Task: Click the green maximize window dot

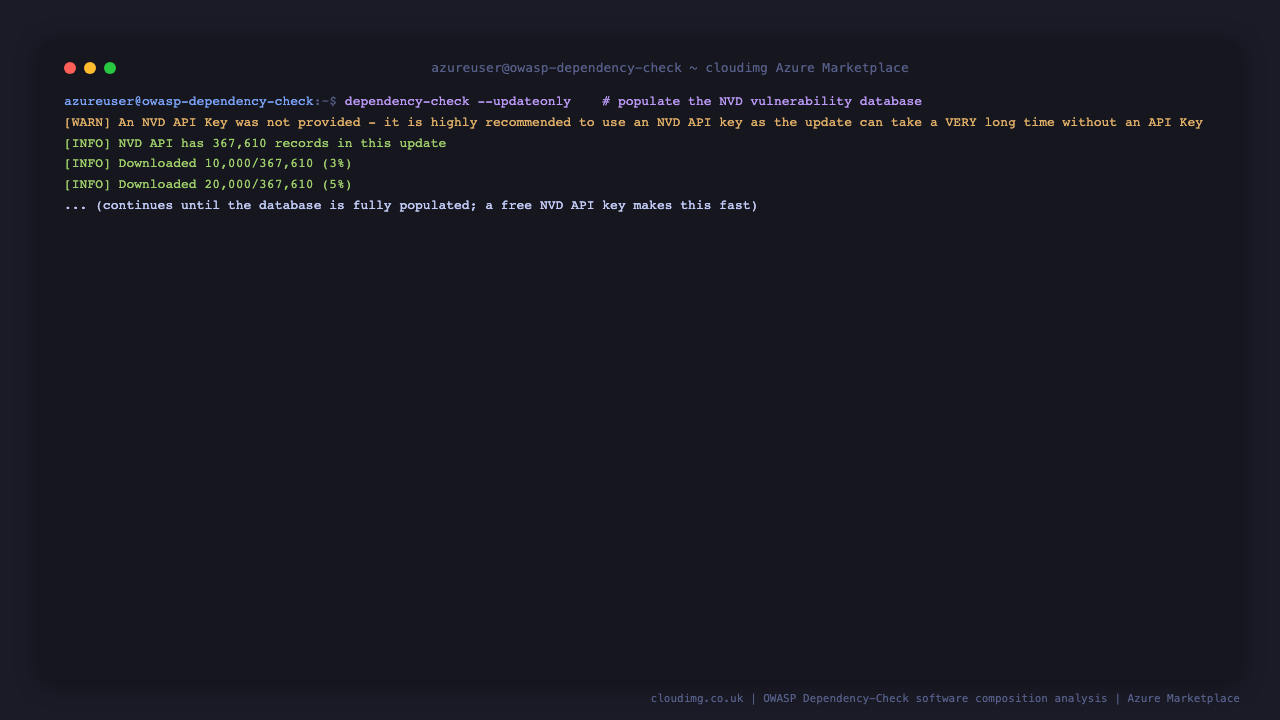Action: pyautogui.click(x=110, y=68)
